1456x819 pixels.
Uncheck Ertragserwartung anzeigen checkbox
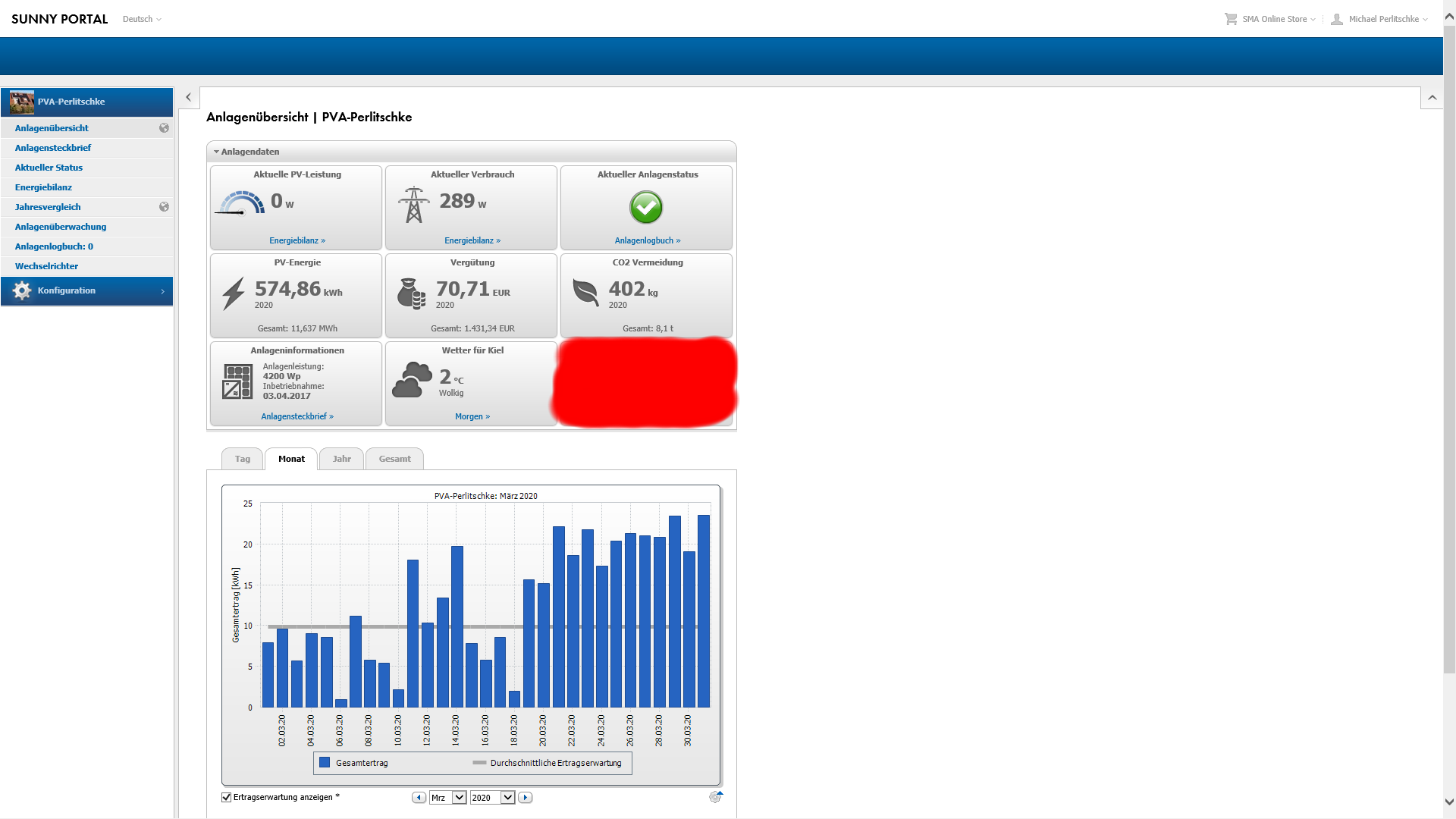226,797
